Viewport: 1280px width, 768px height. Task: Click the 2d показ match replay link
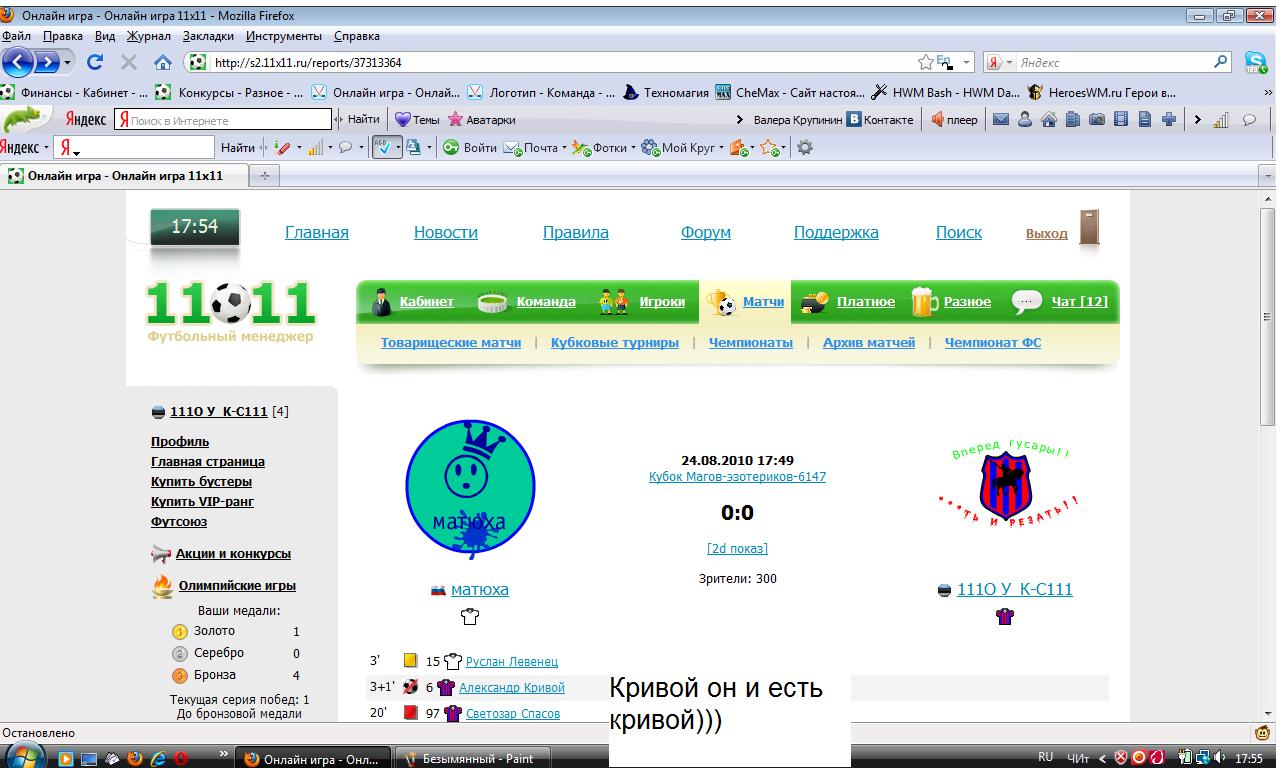point(737,548)
